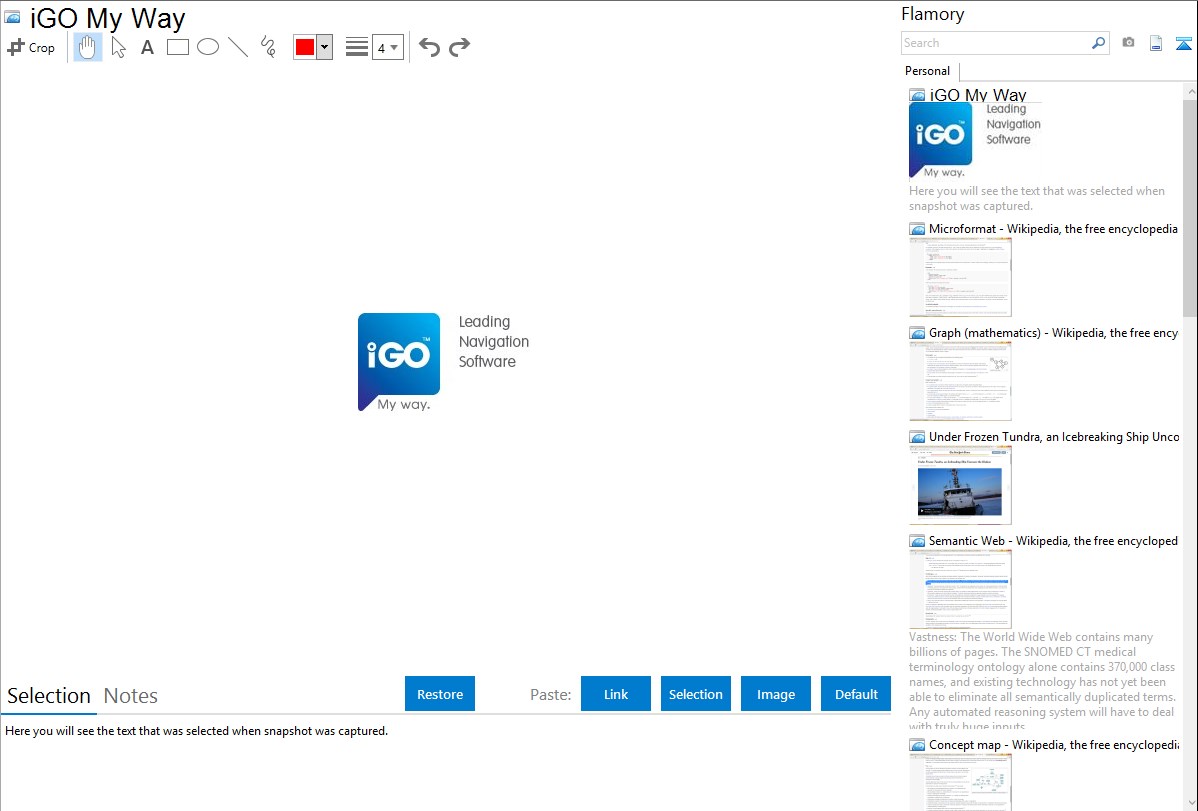This screenshot has width=1198, height=811.
Task: Click the Paste Selection button
Action: coord(695,694)
